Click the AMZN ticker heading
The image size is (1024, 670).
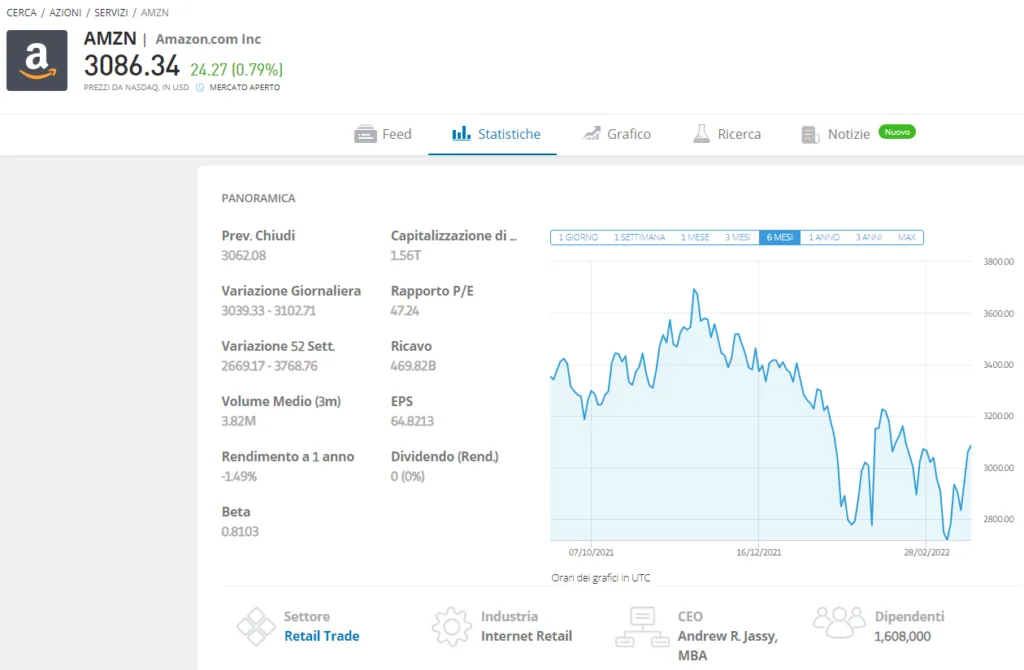tap(110, 39)
